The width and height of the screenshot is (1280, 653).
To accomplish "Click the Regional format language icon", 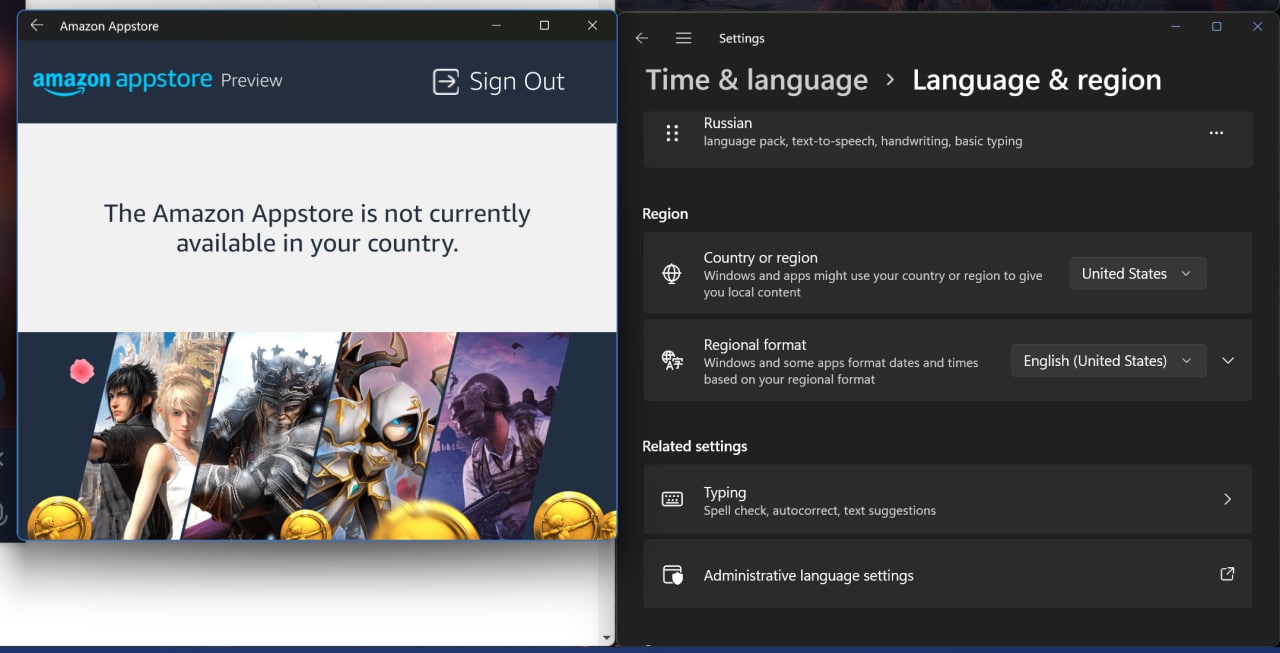I will pos(672,361).
